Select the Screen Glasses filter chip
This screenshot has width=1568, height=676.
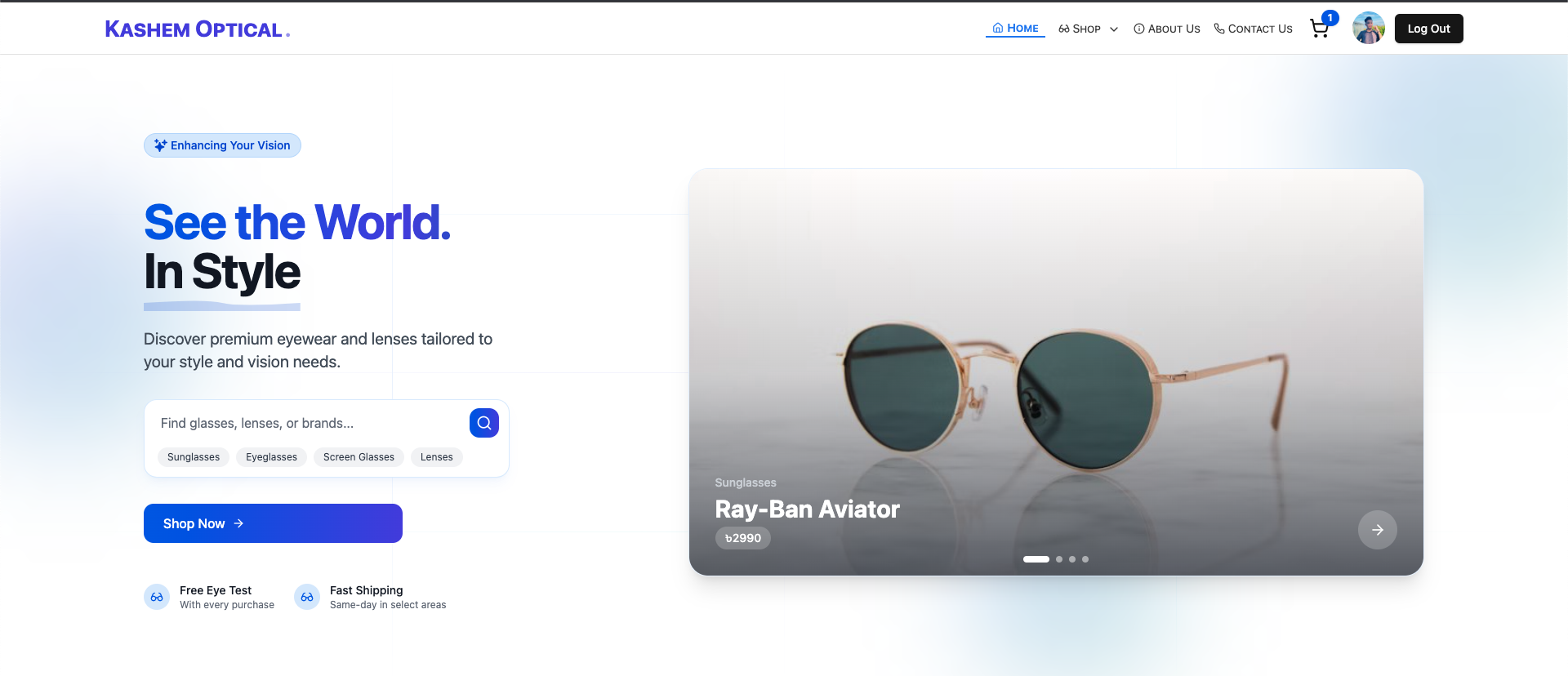pyautogui.click(x=359, y=457)
